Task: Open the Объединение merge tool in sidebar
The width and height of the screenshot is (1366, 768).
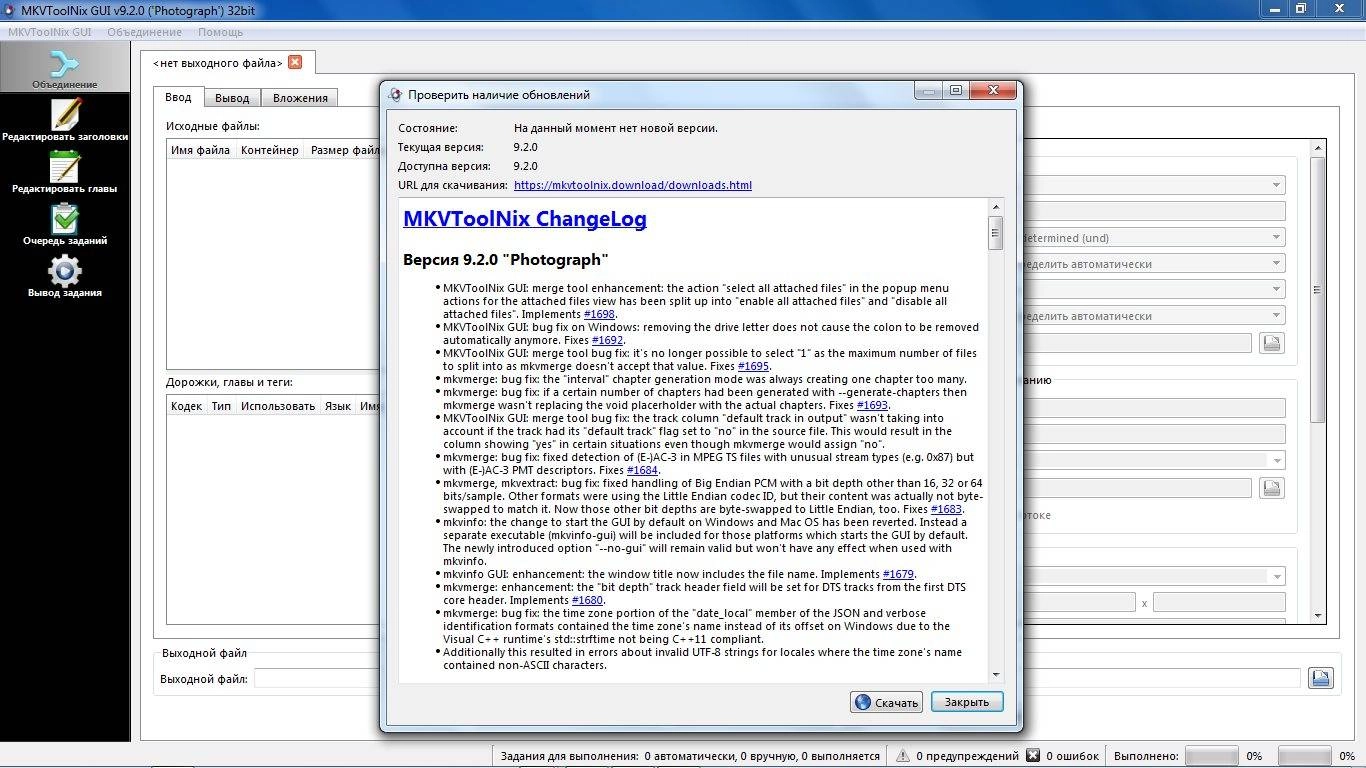Action: click(x=65, y=67)
